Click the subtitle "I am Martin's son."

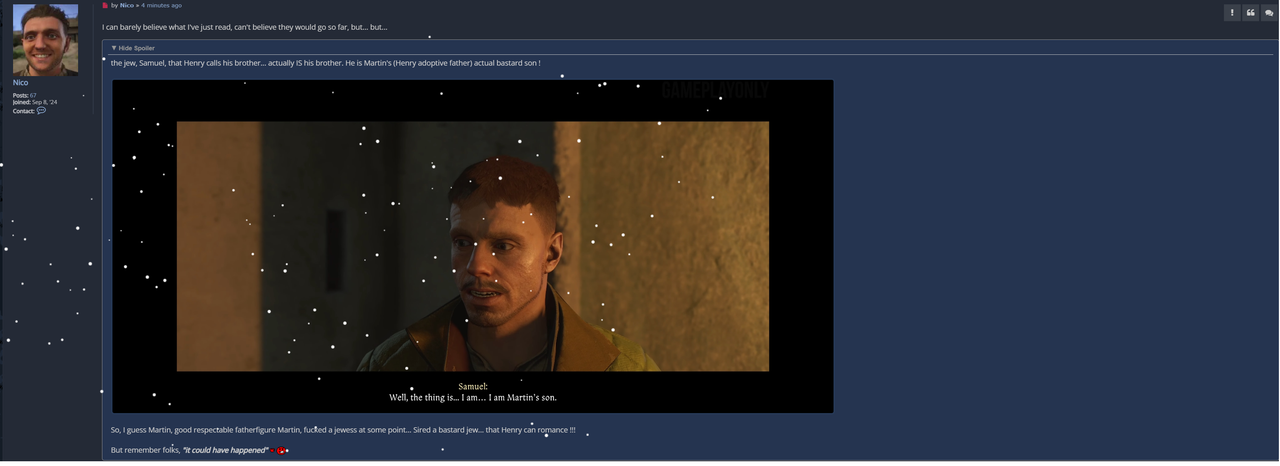coord(523,398)
